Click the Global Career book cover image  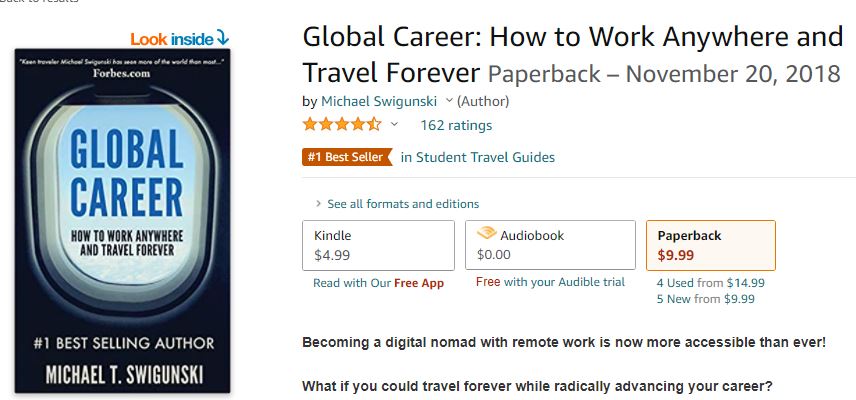click(x=122, y=220)
